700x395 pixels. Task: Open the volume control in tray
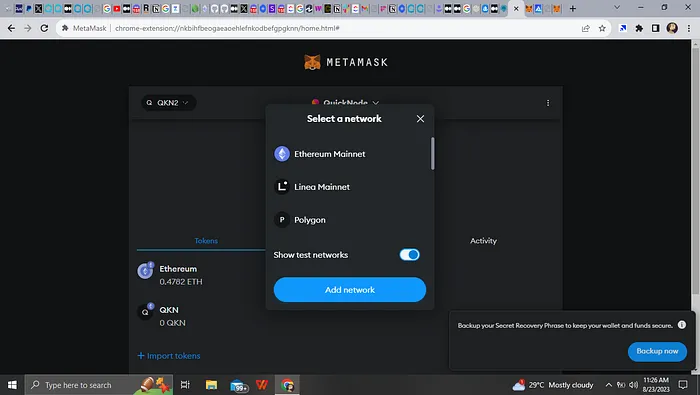point(633,385)
